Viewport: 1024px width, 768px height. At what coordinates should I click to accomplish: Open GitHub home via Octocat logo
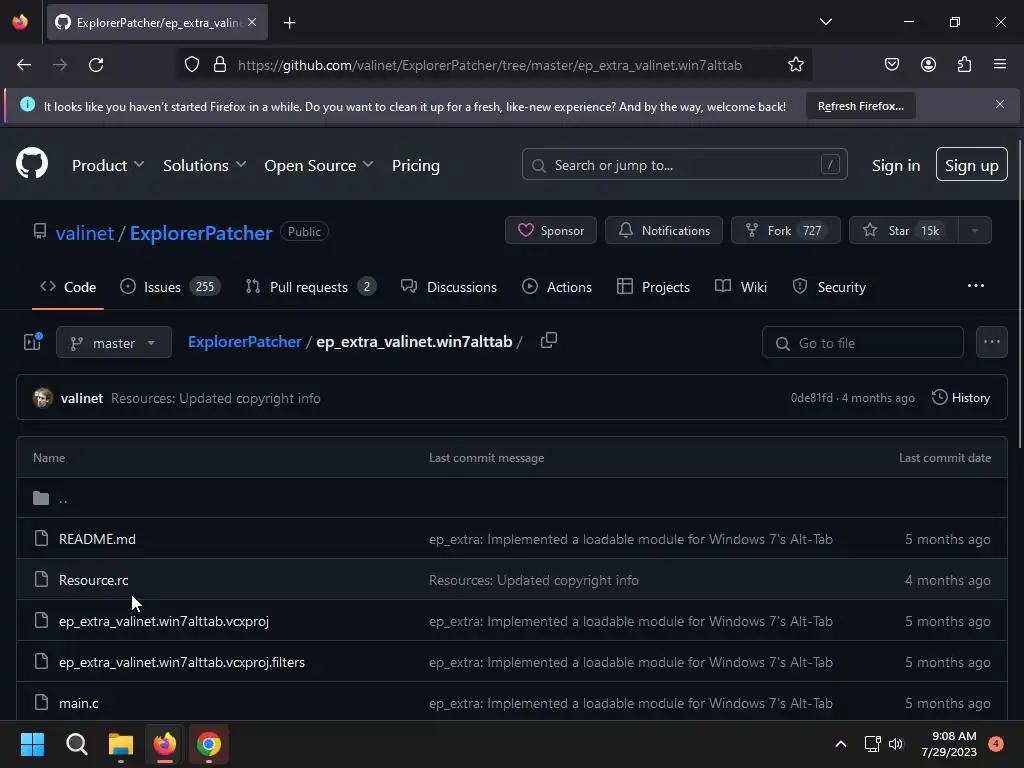coord(32,163)
